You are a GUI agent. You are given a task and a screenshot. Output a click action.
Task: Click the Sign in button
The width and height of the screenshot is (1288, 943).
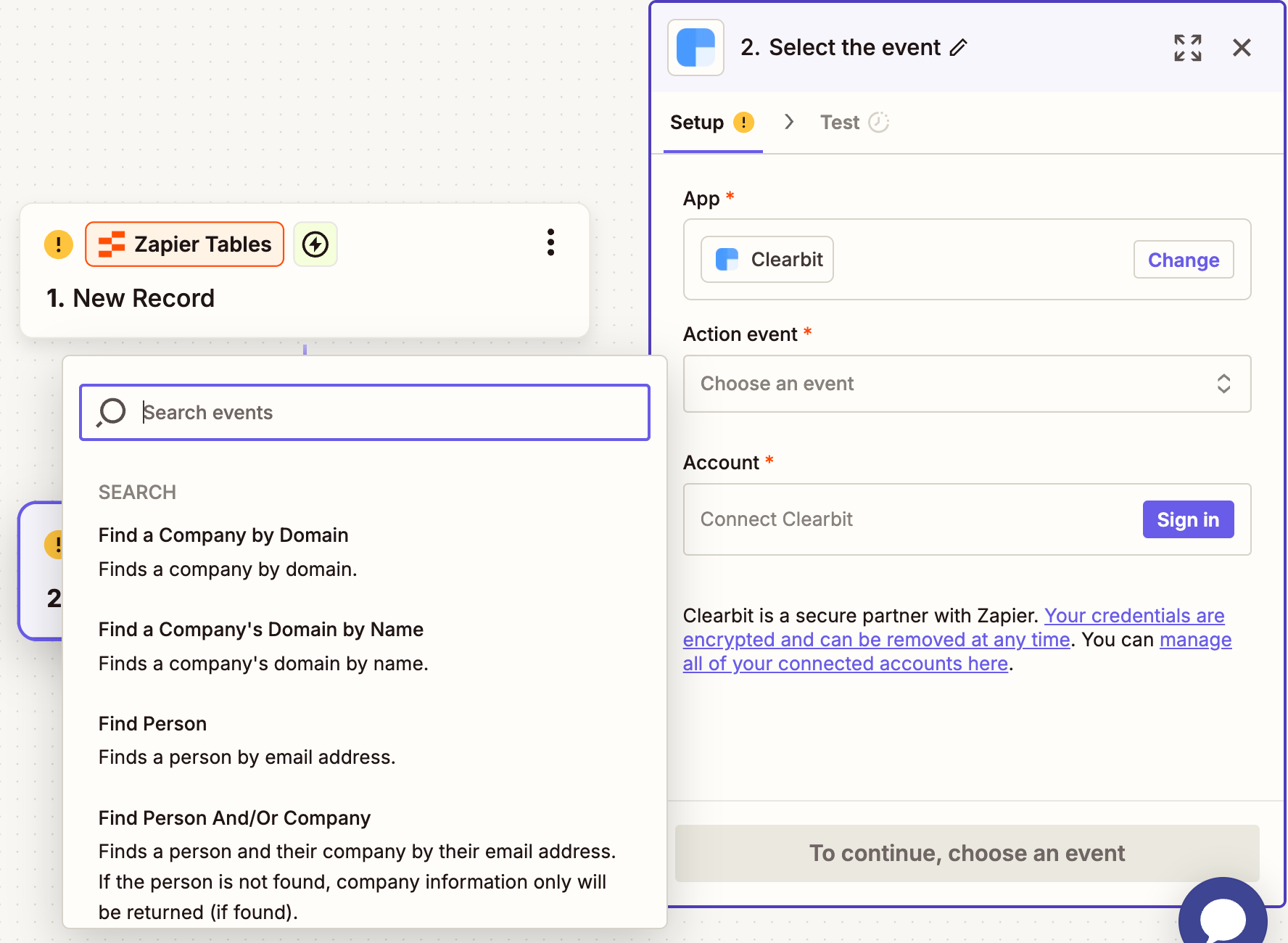pyautogui.click(x=1188, y=519)
